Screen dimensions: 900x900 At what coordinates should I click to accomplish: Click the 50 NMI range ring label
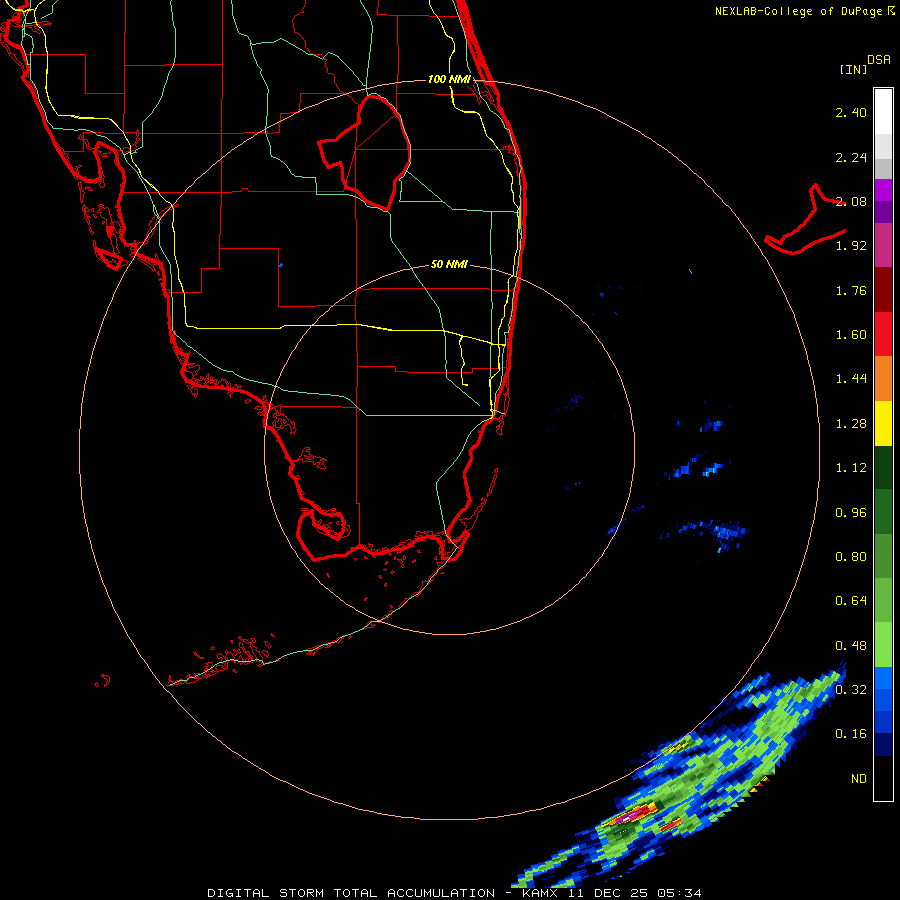[449, 264]
